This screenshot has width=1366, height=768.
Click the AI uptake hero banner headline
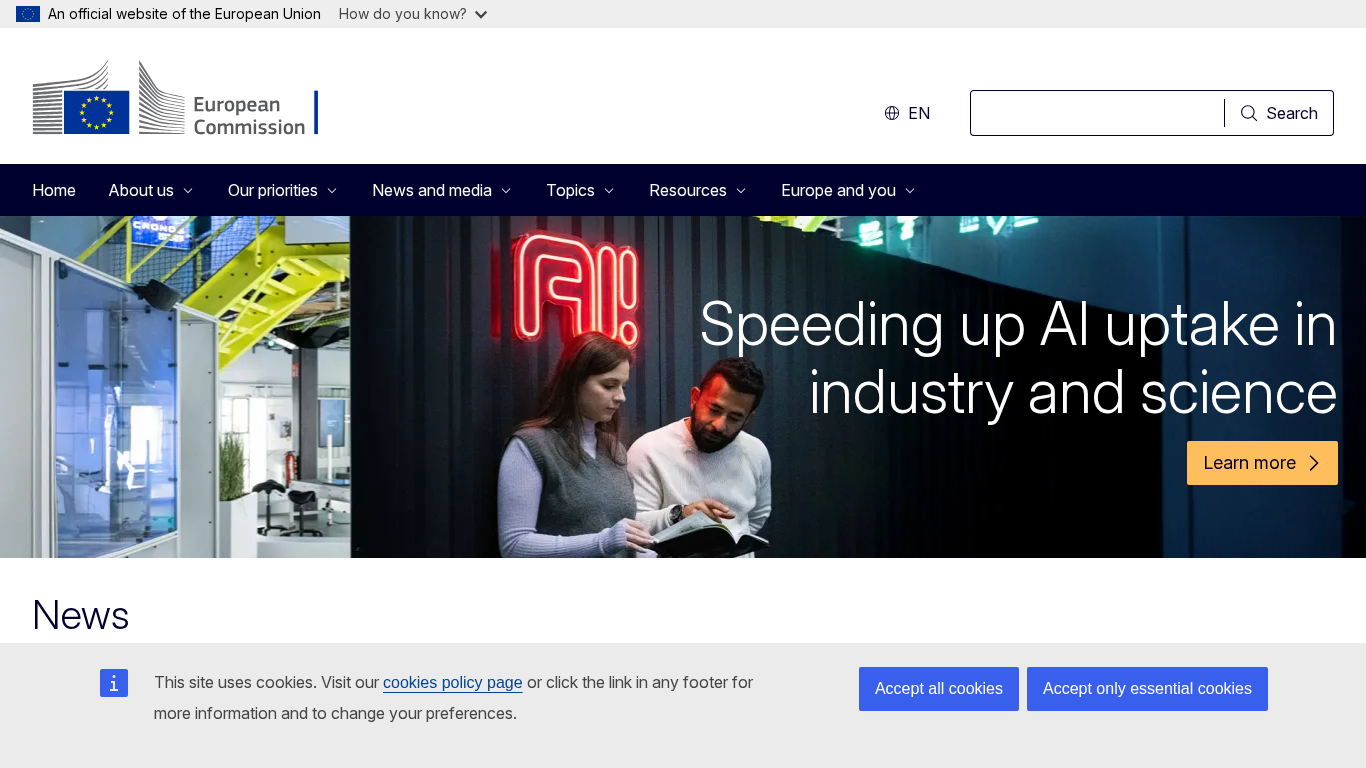1017,358
